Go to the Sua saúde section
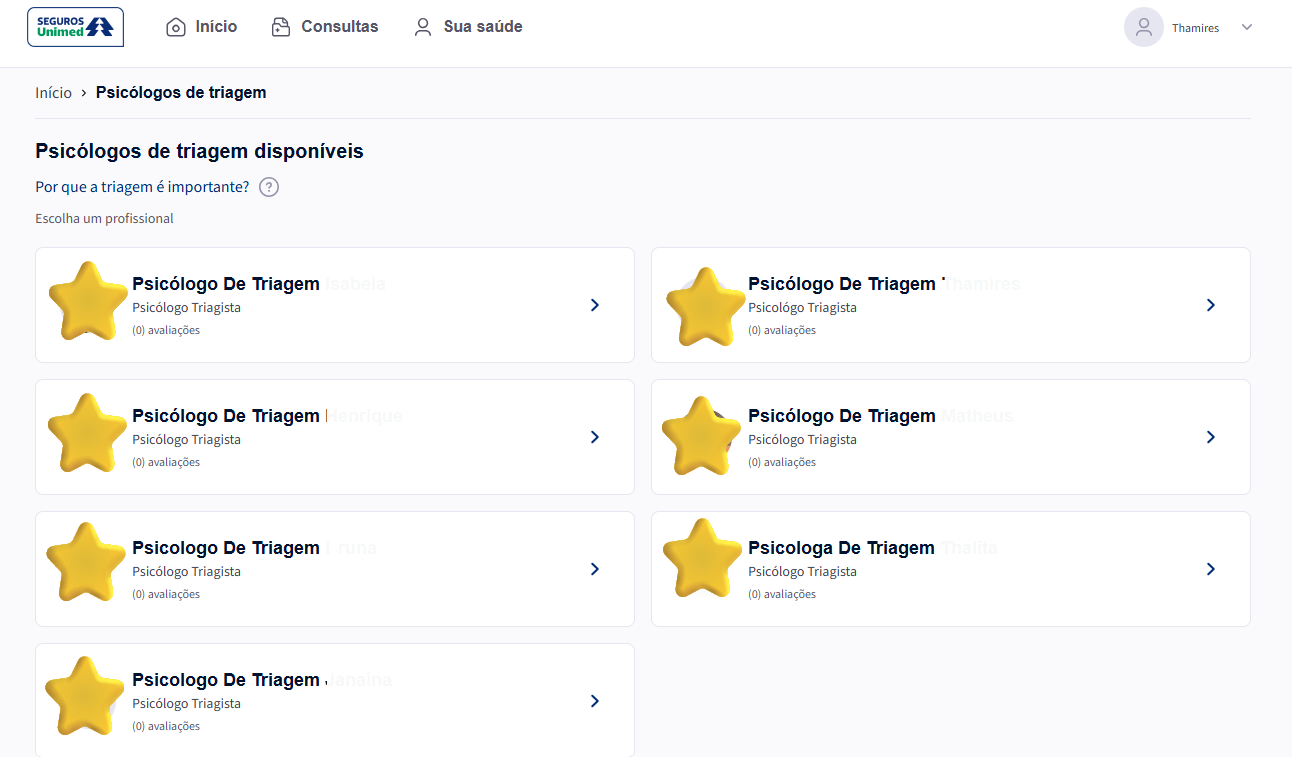 click(483, 27)
